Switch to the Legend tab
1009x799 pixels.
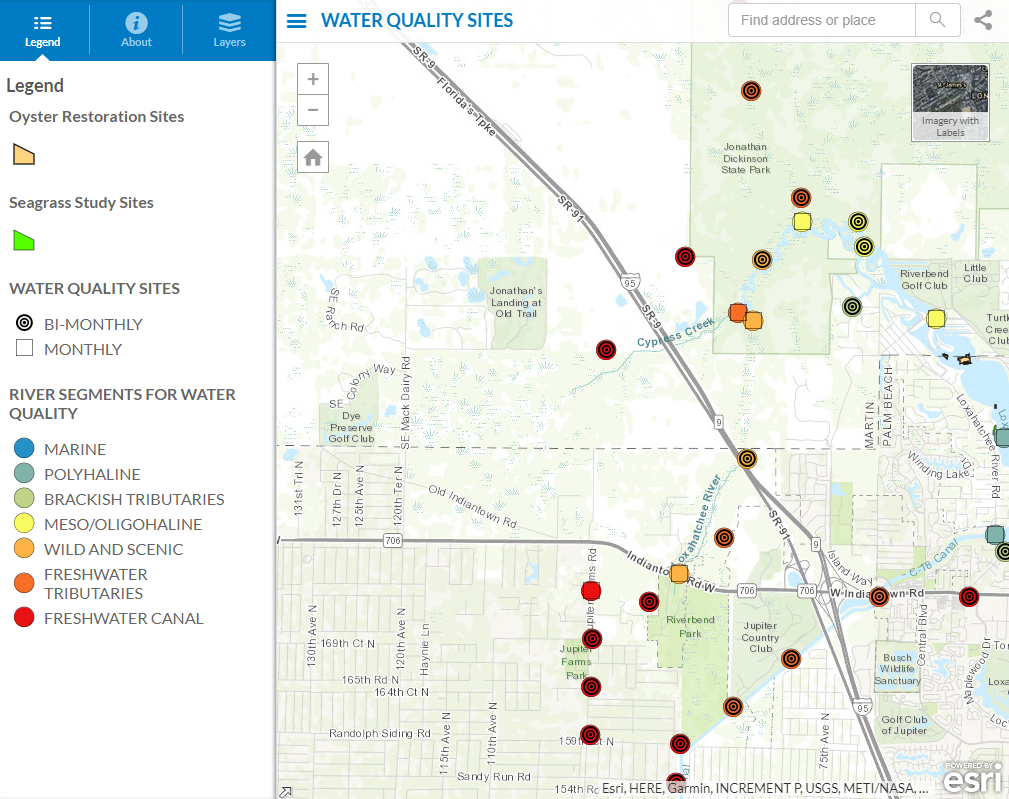point(43,30)
